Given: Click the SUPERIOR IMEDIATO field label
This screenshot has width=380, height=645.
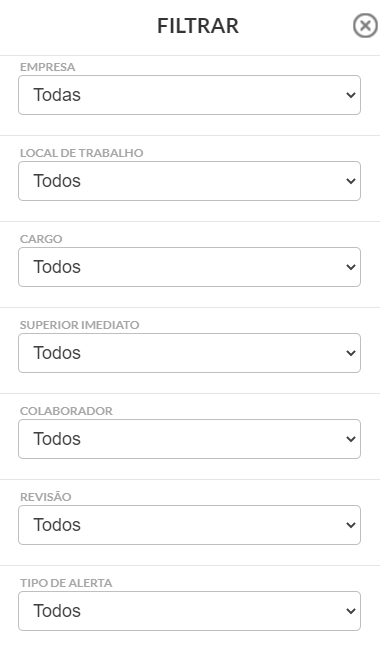Looking at the screenshot, I should (x=80, y=325).
